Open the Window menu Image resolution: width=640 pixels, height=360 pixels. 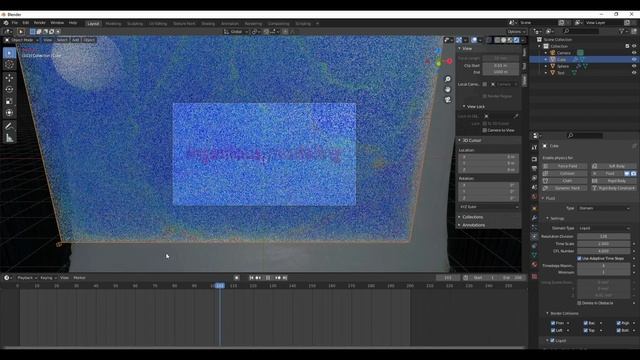(57, 23)
